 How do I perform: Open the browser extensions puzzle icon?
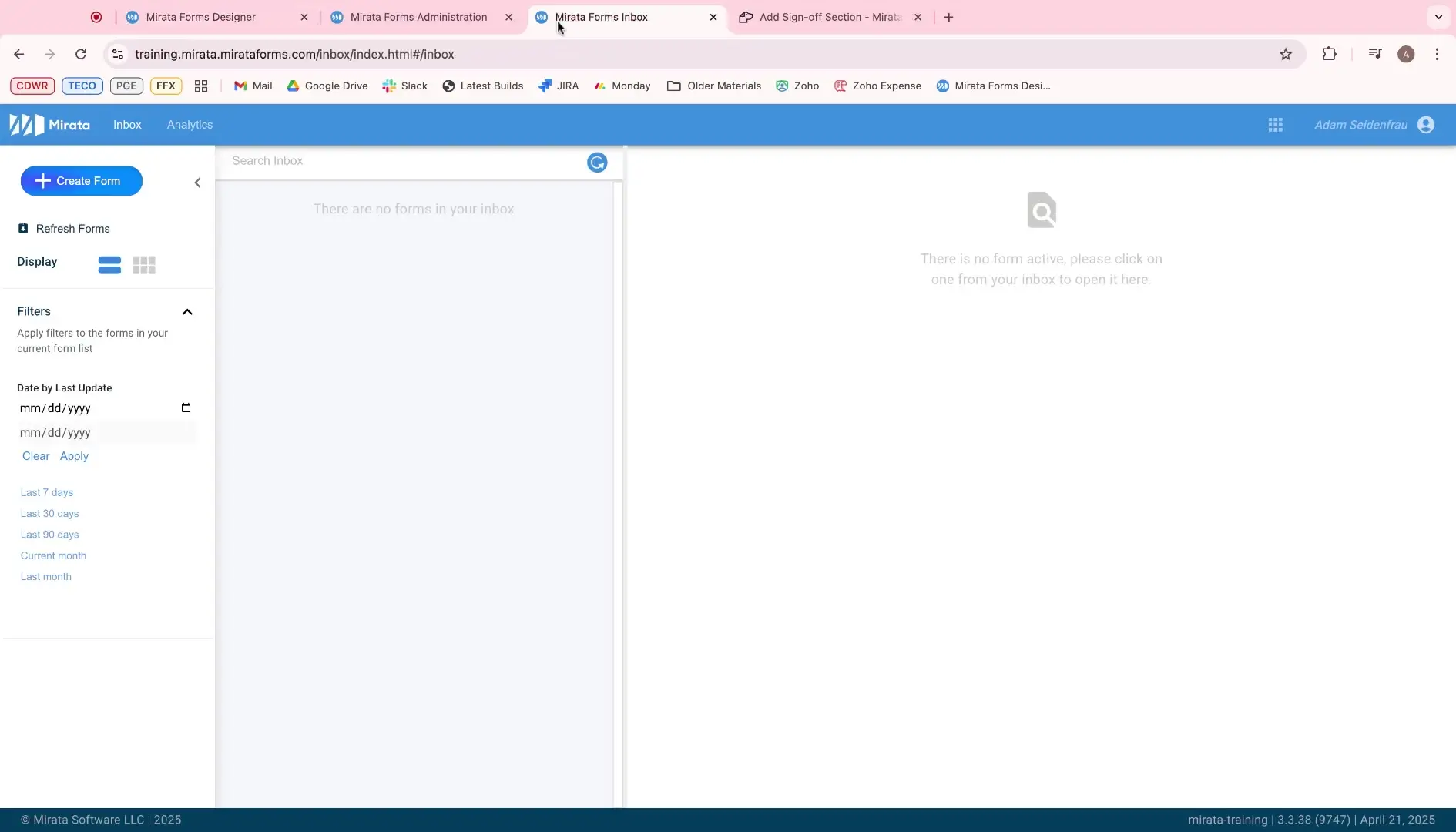coord(1330,54)
